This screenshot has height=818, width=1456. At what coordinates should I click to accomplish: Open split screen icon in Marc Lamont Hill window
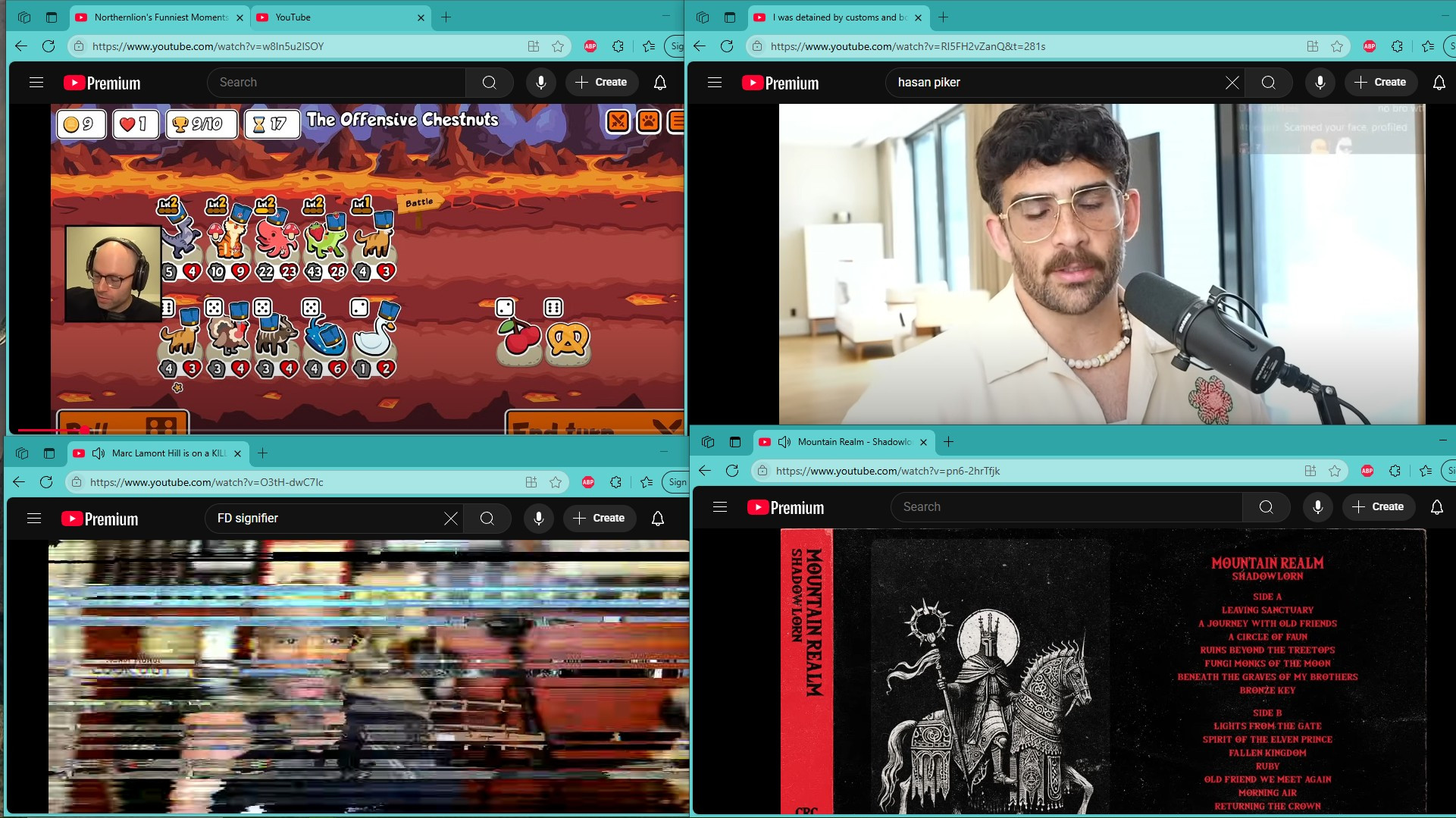click(531, 482)
